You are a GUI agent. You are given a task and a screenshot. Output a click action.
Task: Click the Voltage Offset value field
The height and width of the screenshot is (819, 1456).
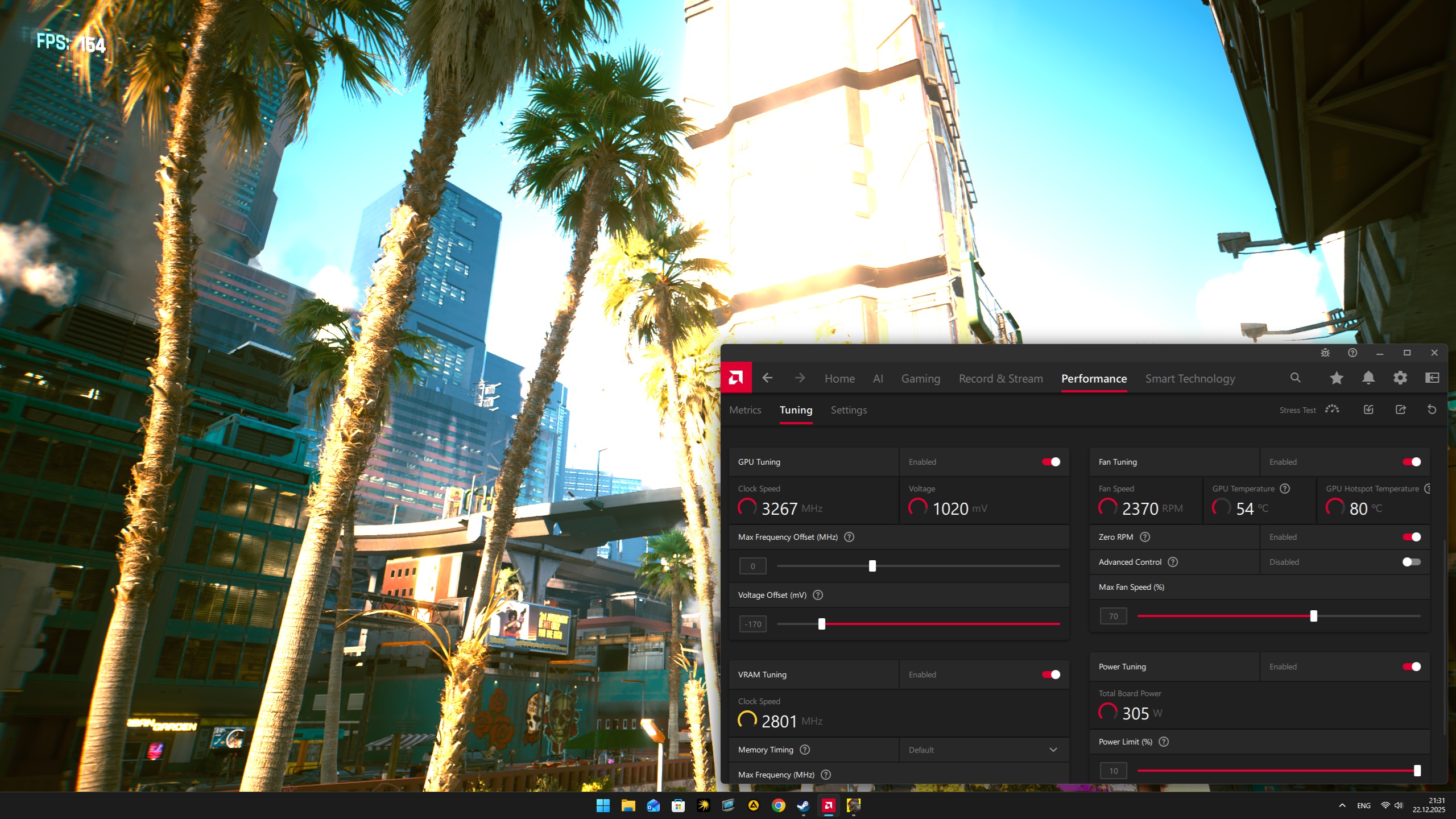[753, 624]
